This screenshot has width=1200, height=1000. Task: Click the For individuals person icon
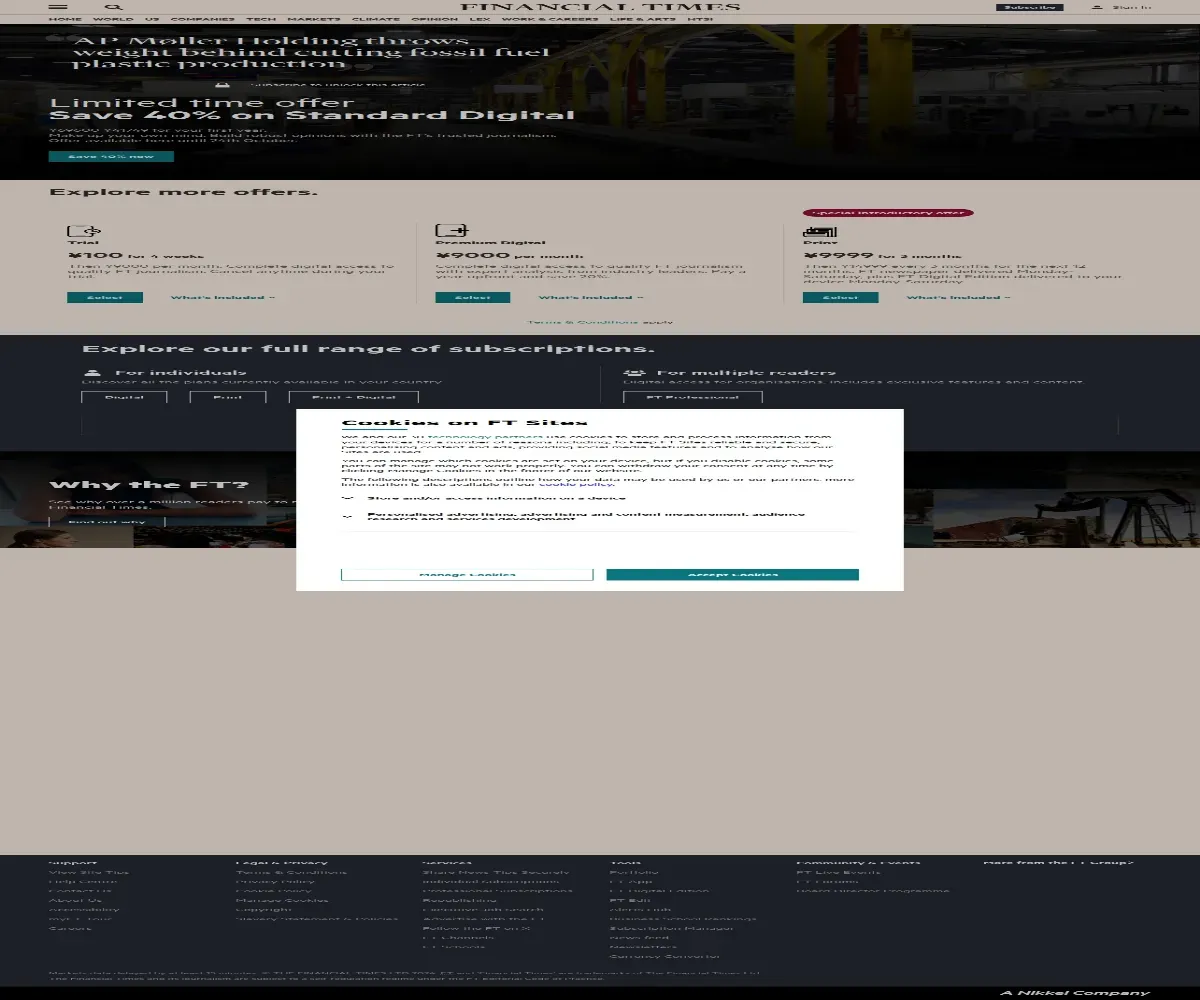93,373
